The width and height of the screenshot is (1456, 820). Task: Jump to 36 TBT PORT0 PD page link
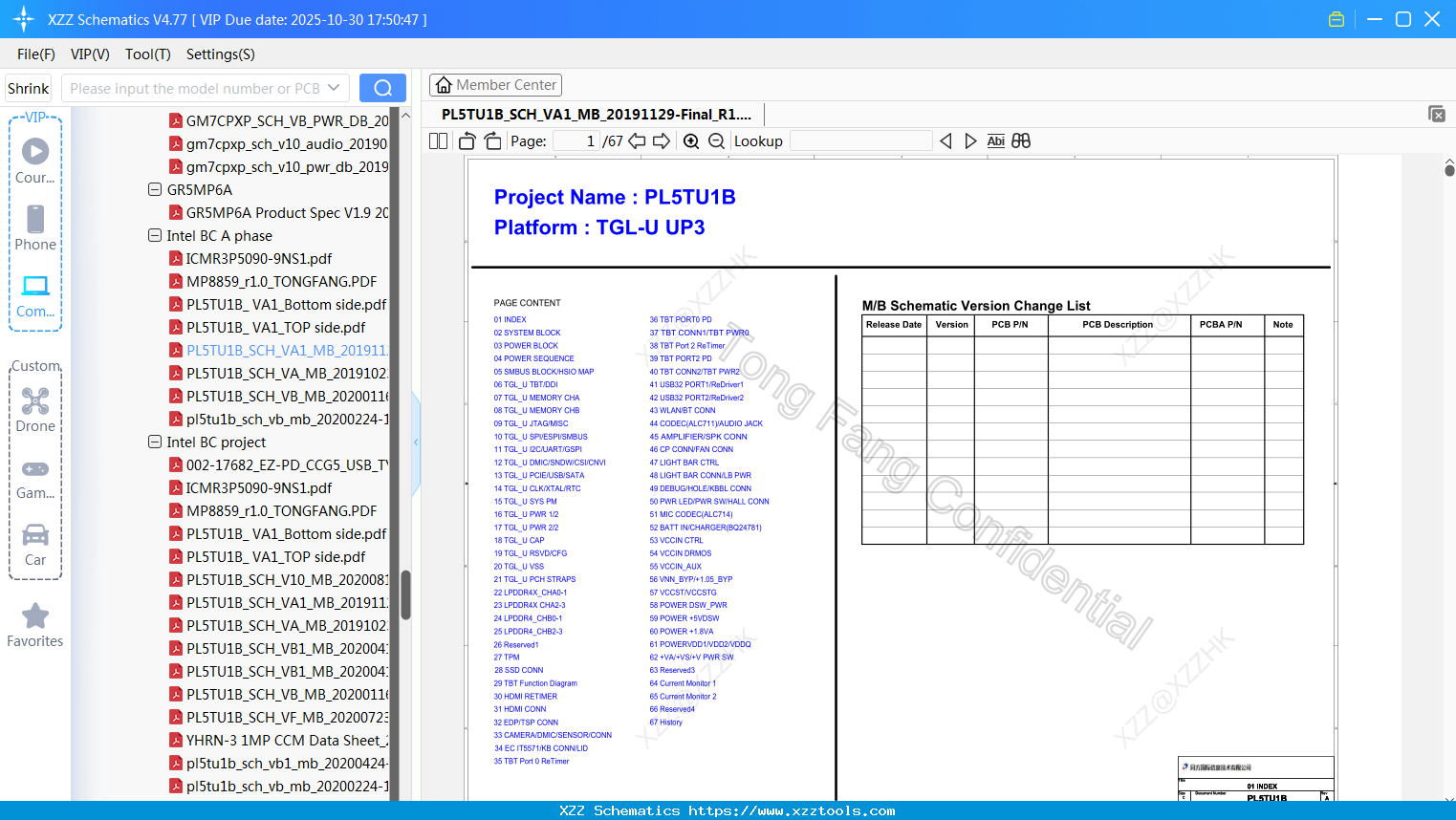(x=681, y=319)
